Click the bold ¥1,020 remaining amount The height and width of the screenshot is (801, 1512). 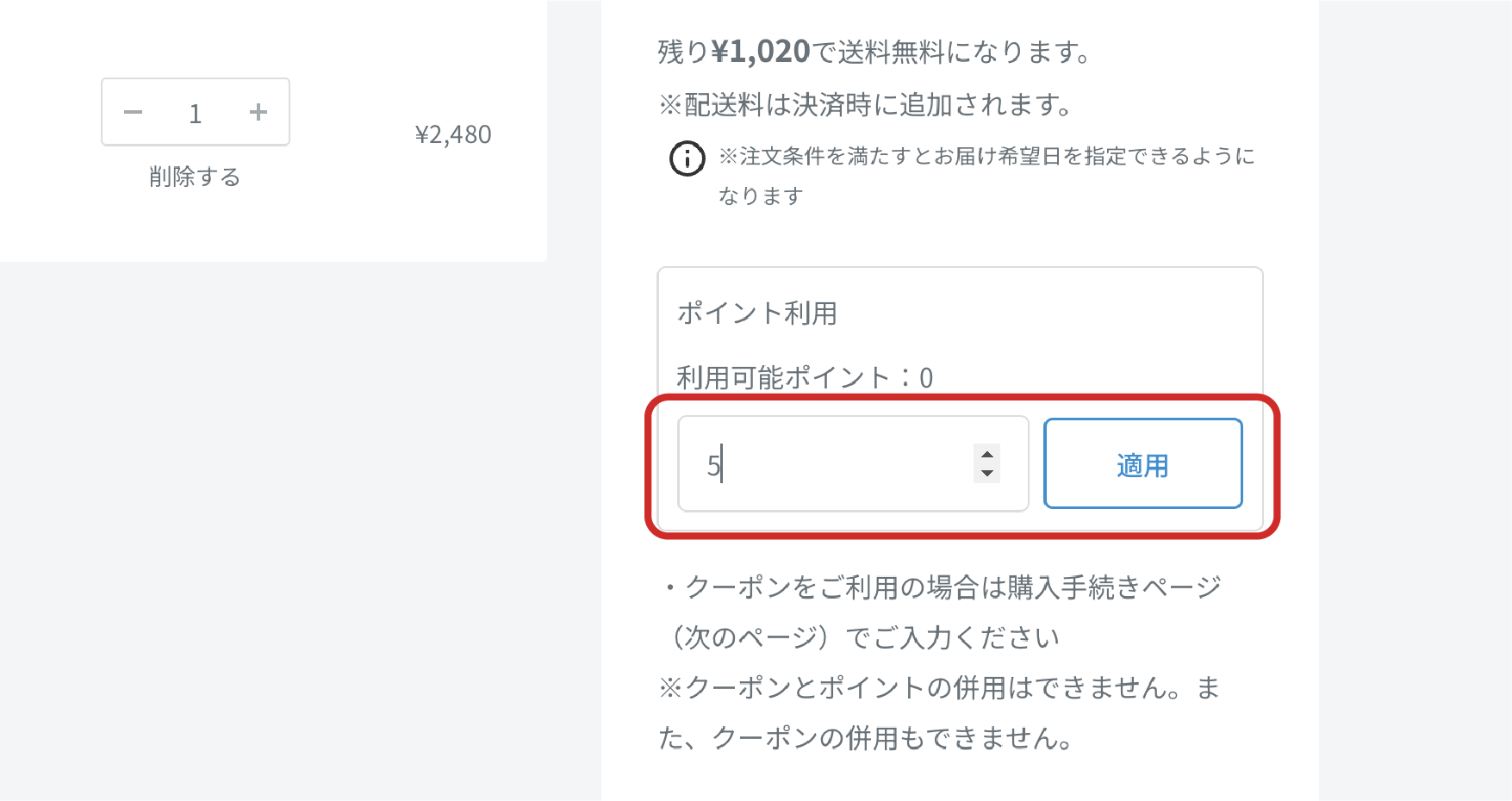pyautogui.click(x=761, y=52)
